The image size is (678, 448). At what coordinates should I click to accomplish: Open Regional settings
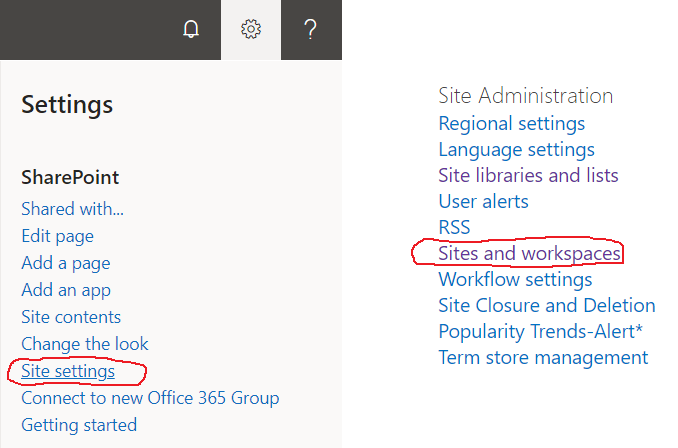point(512,124)
